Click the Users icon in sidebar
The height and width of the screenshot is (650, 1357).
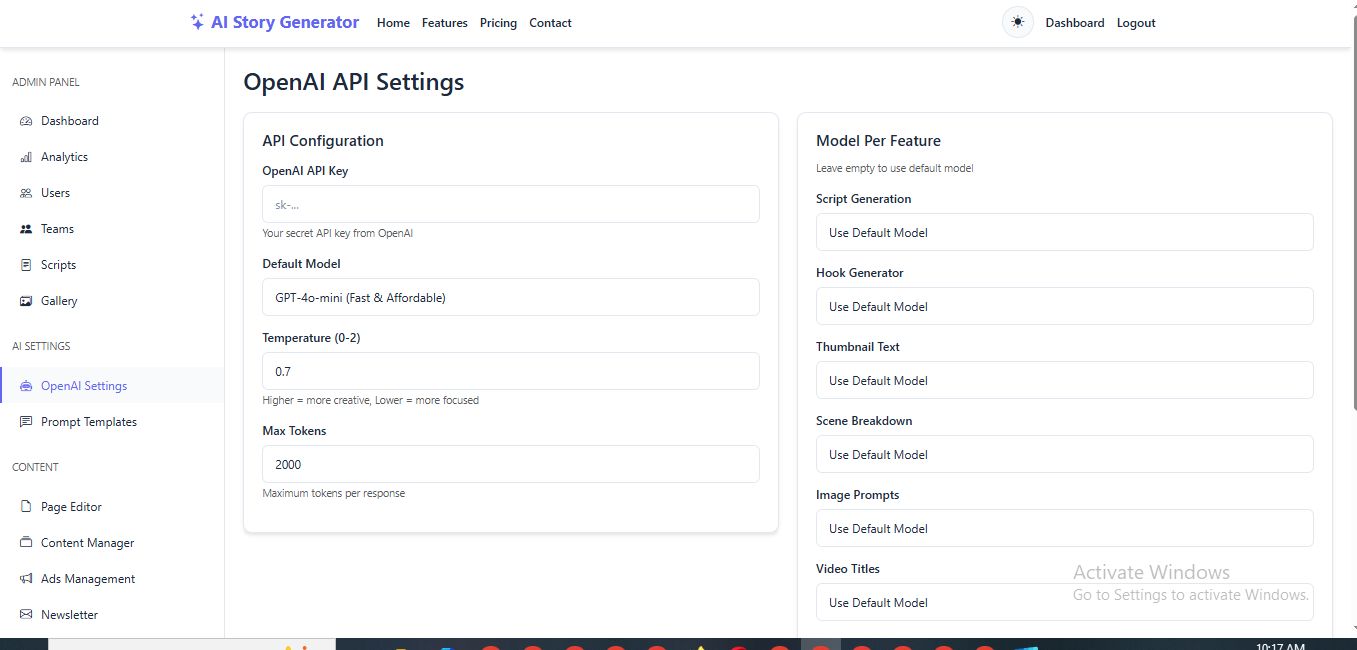[26, 193]
